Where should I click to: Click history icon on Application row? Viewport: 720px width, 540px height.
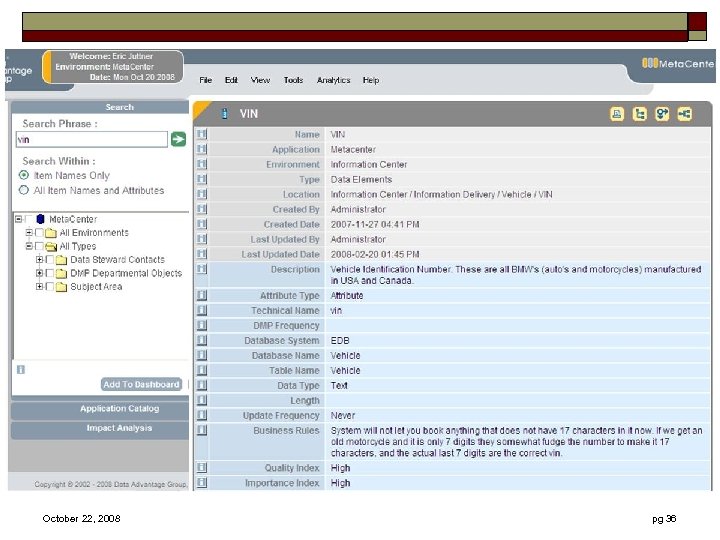[x=202, y=149]
